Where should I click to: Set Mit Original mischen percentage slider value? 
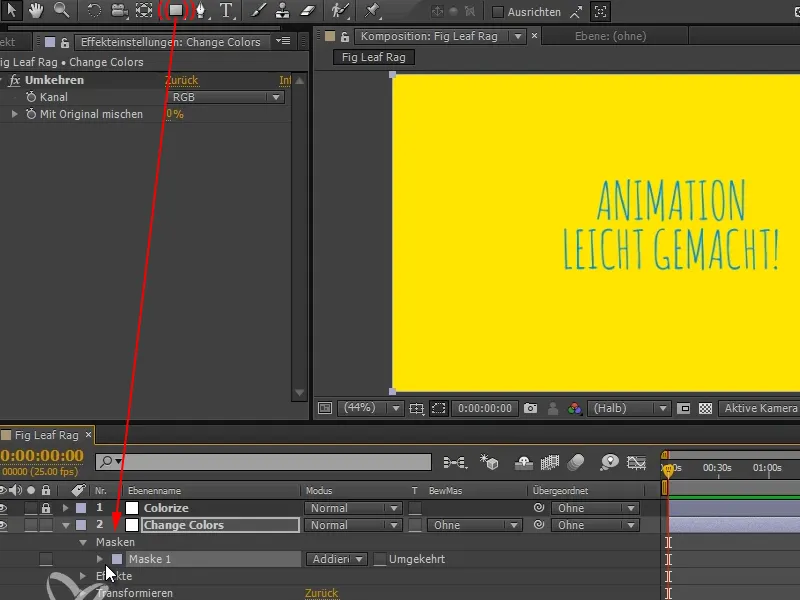(x=175, y=114)
